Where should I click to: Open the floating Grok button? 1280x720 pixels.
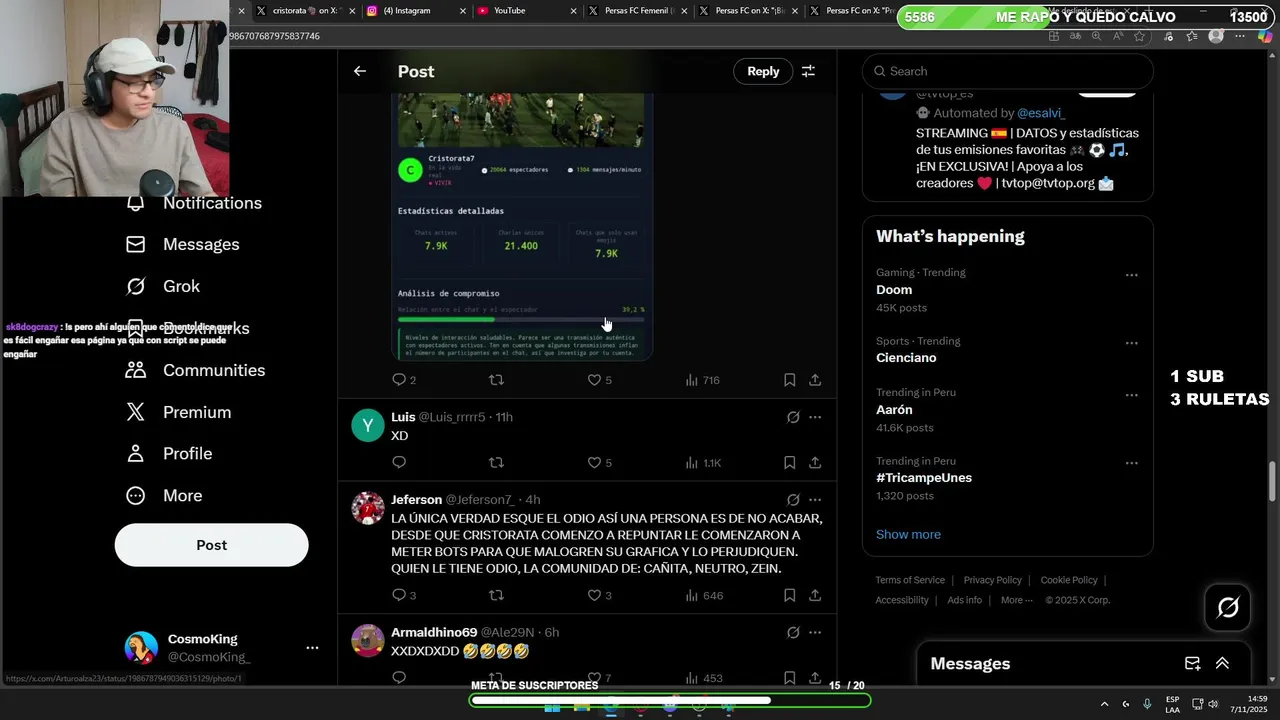click(x=1228, y=607)
